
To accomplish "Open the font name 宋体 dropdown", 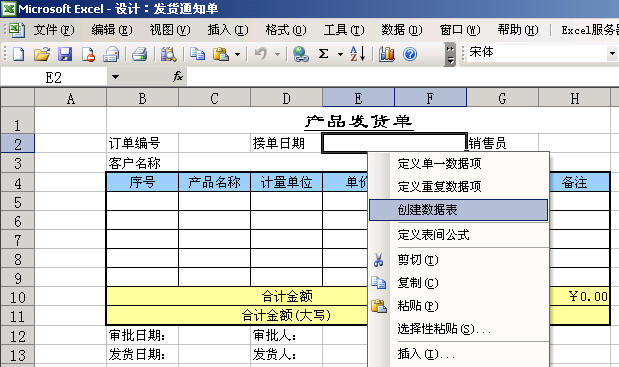I will coord(612,53).
